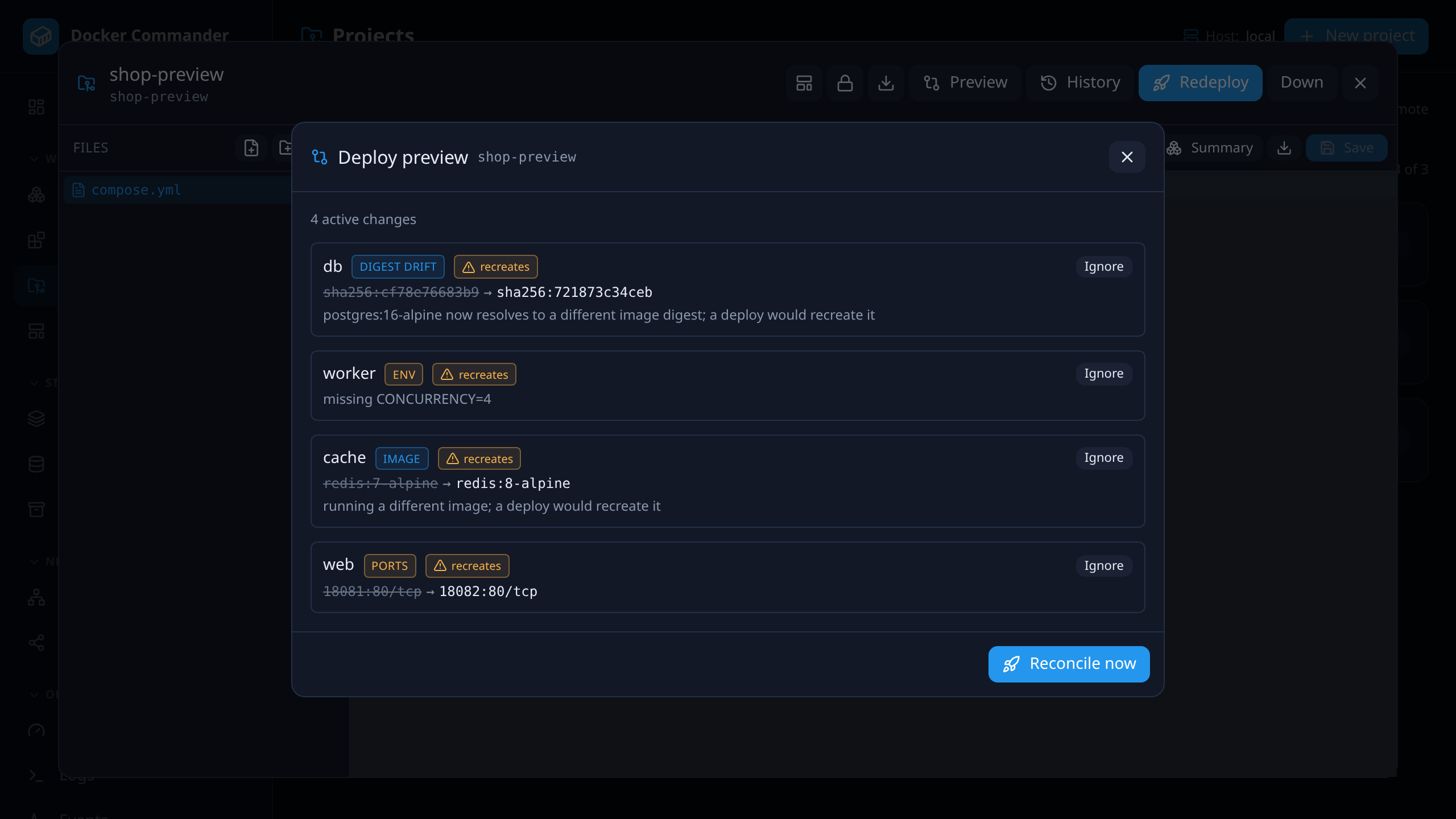Click the download icon beside the lock
This screenshot has height=819, width=1456.
pyautogui.click(x=886, y=83)
